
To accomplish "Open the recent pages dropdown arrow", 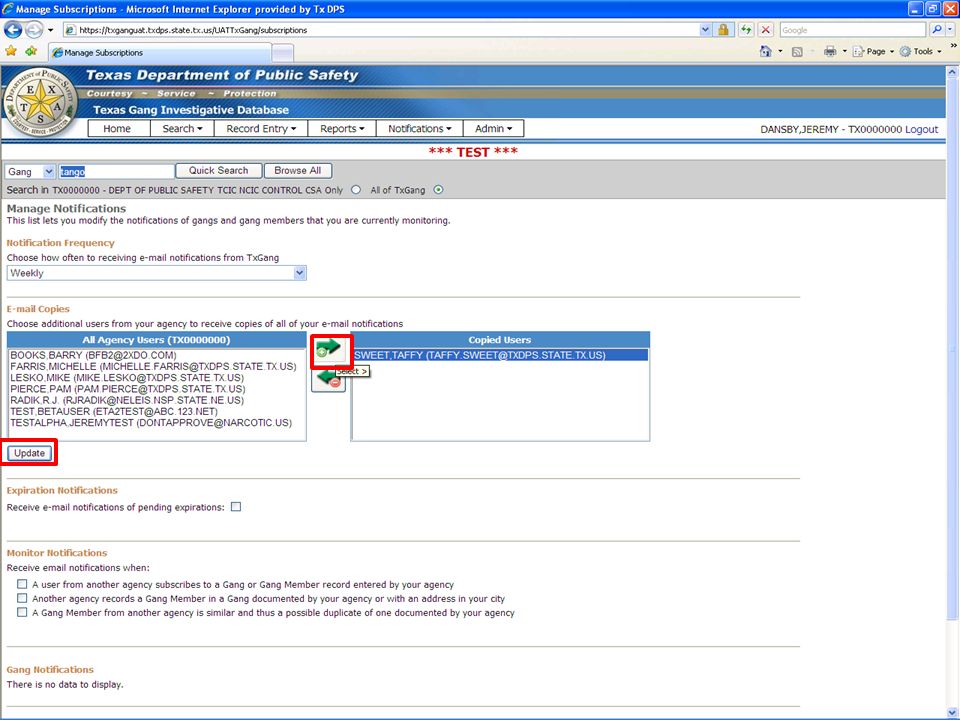I will [51, 29].
